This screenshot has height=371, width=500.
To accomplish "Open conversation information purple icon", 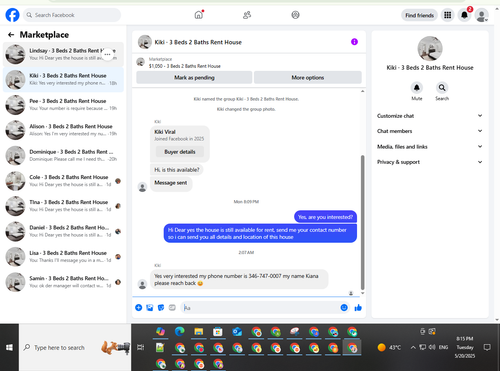I will coord(354,42).
